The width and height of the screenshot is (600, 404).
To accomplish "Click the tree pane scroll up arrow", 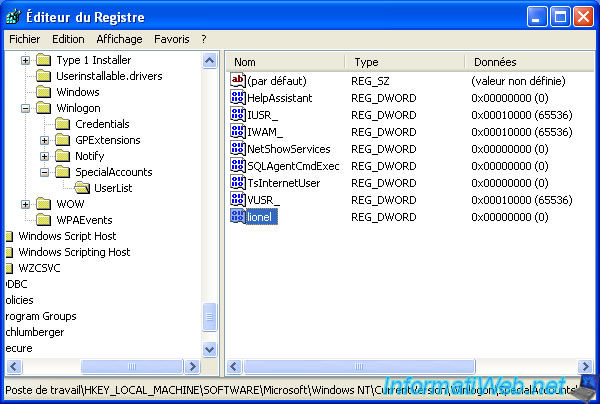I will (210, 61).
